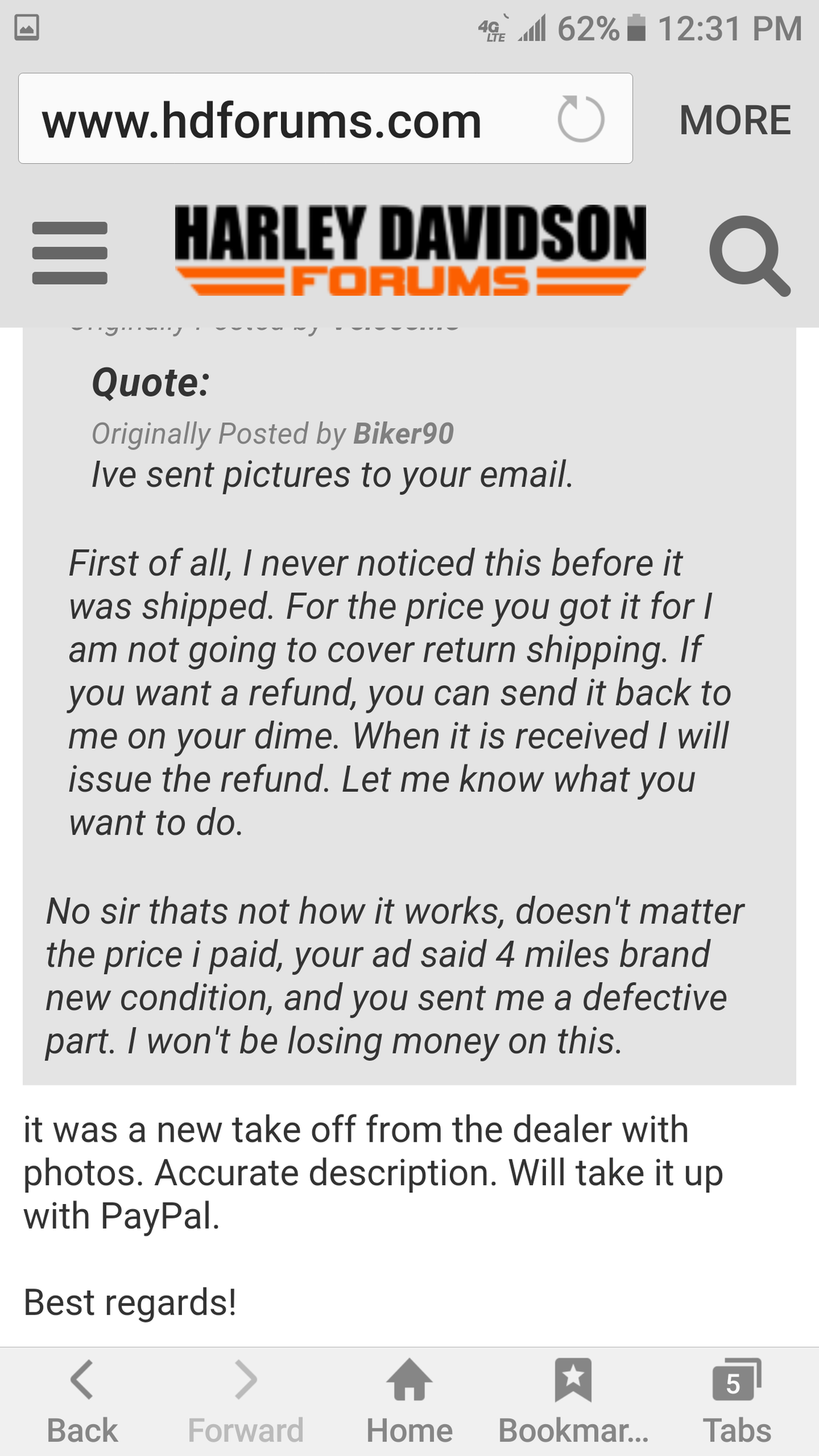The image size is (819, 1456).
Task: Tap the image notification icon in status bar
Action: (x=27, y=28)
